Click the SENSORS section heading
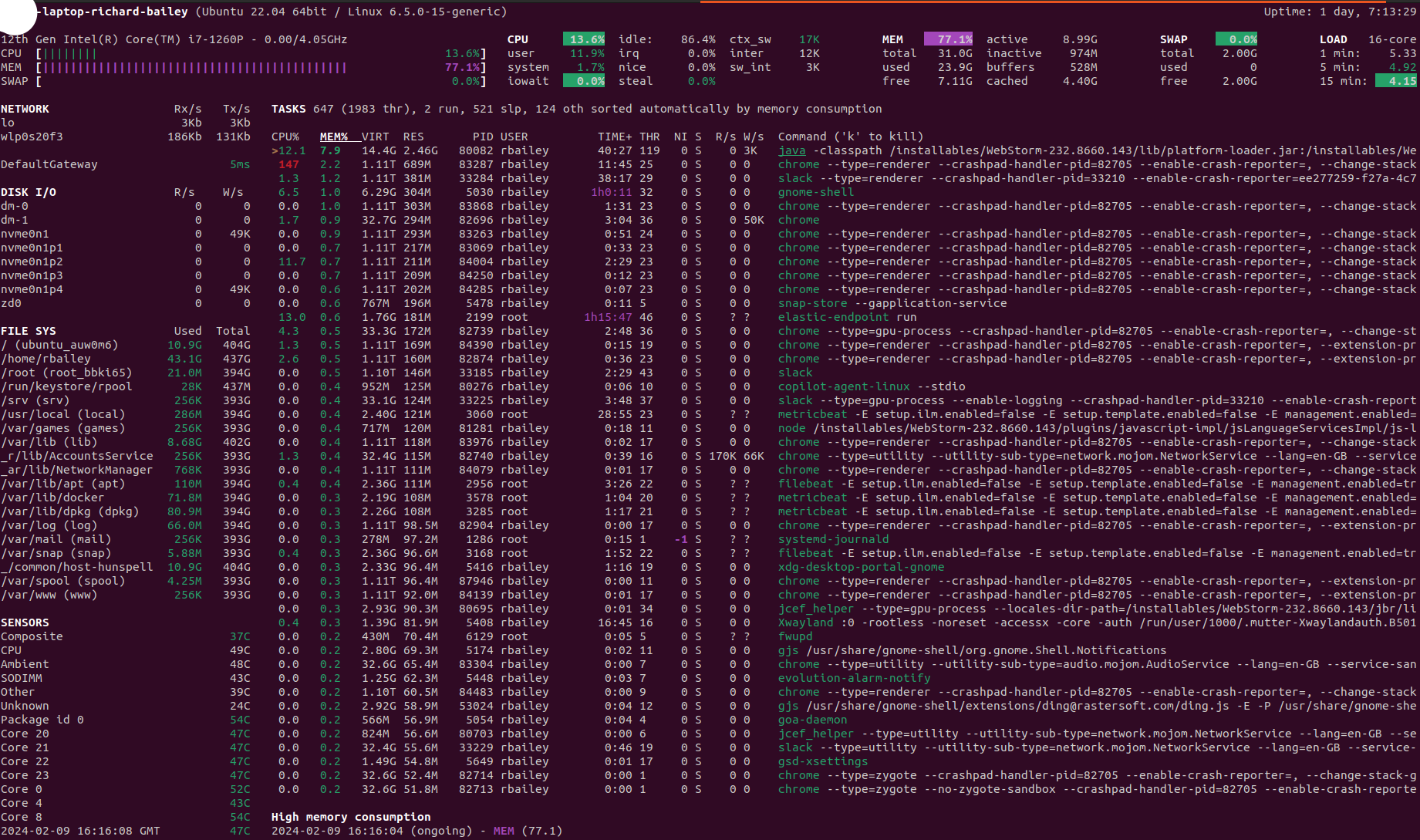 point(25,622)
